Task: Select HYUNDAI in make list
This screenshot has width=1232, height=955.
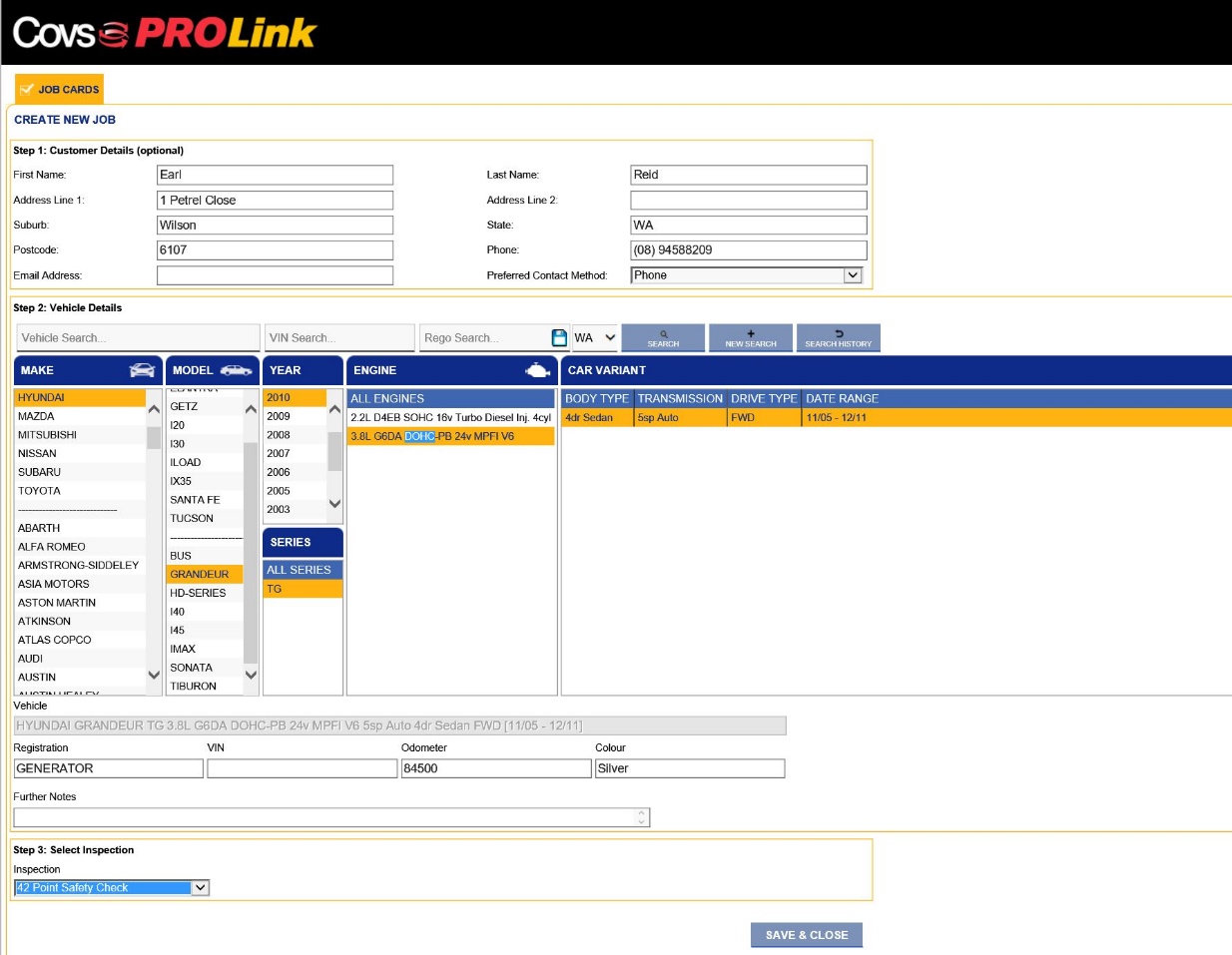Action: [80, 397]
